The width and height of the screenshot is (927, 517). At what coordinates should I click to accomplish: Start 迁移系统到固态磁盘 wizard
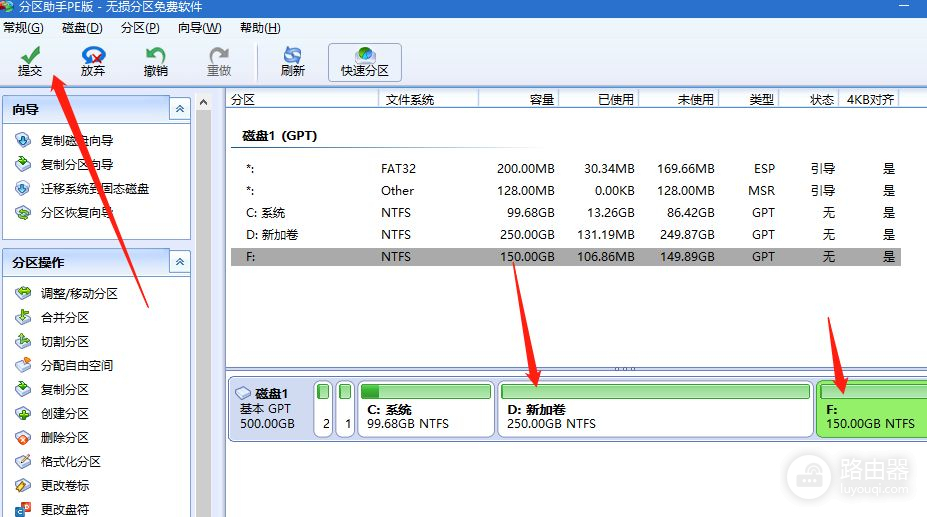pyautogui.click(x=94, y=189)
